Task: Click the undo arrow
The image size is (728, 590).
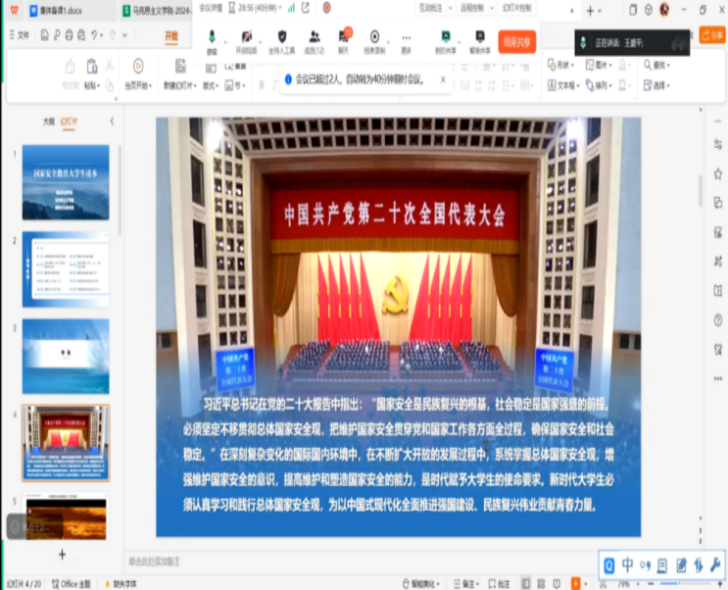Action: click(94, 35)
